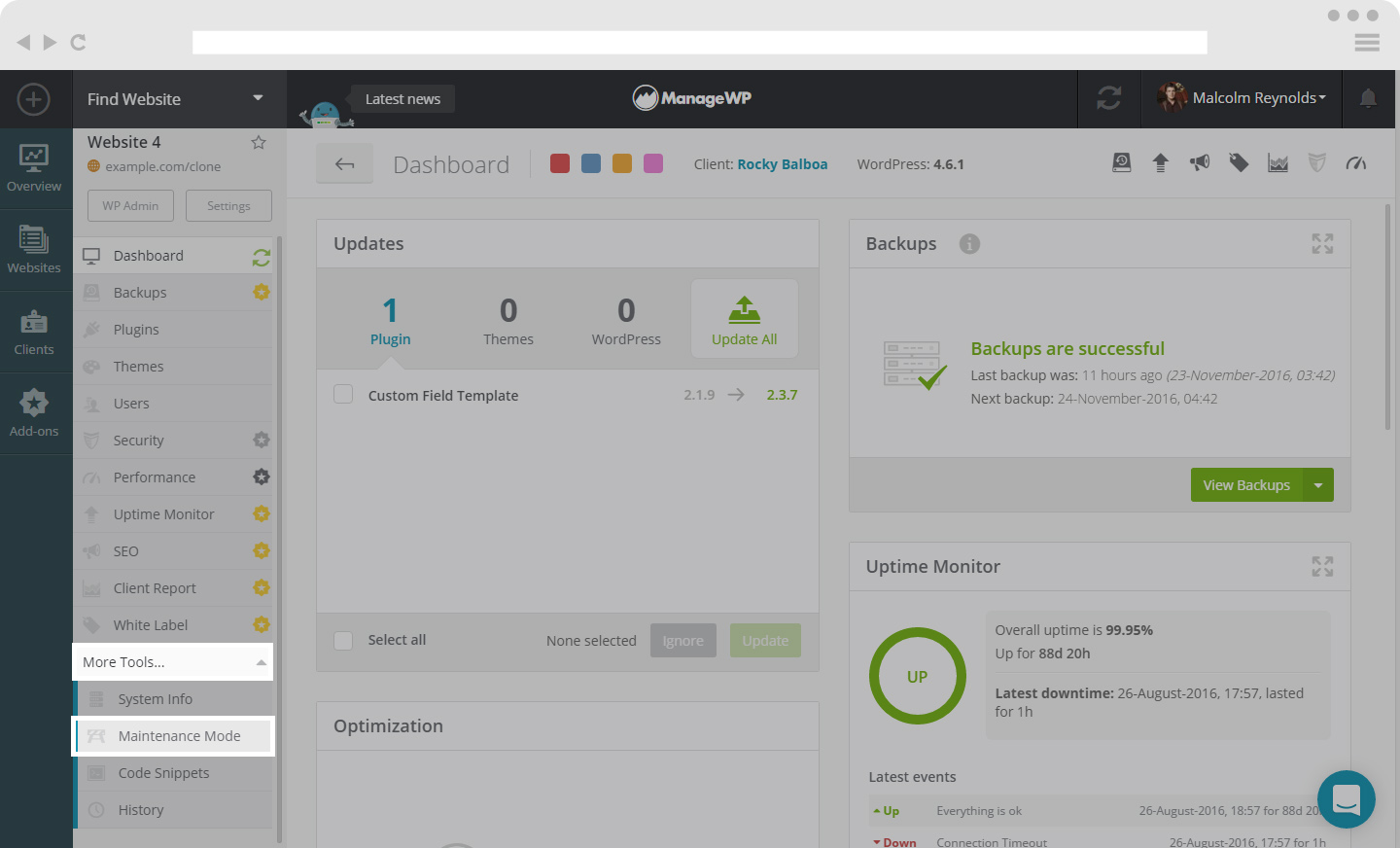Click the WP Admin button
This screenshot has width=1400, height=848.
pyautogui.click(x=130, y=206)
